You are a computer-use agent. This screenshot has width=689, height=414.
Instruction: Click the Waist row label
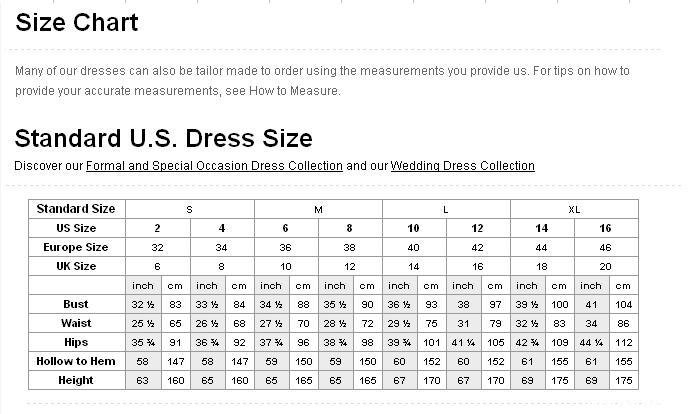[77, 323]
